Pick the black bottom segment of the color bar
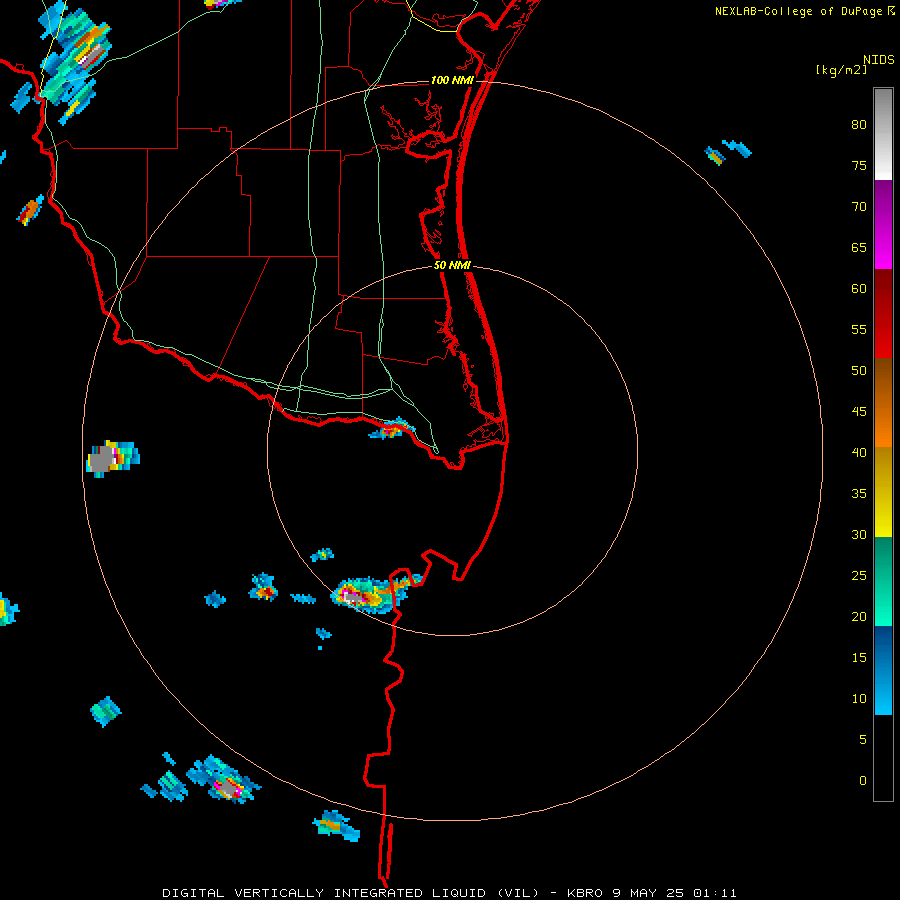The height and width of the screenshot is (900, 900). [x=883, y=757]
